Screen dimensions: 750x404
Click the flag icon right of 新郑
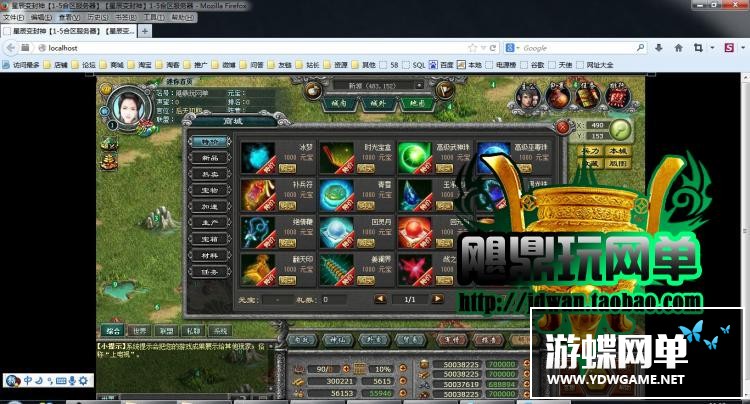445,89
